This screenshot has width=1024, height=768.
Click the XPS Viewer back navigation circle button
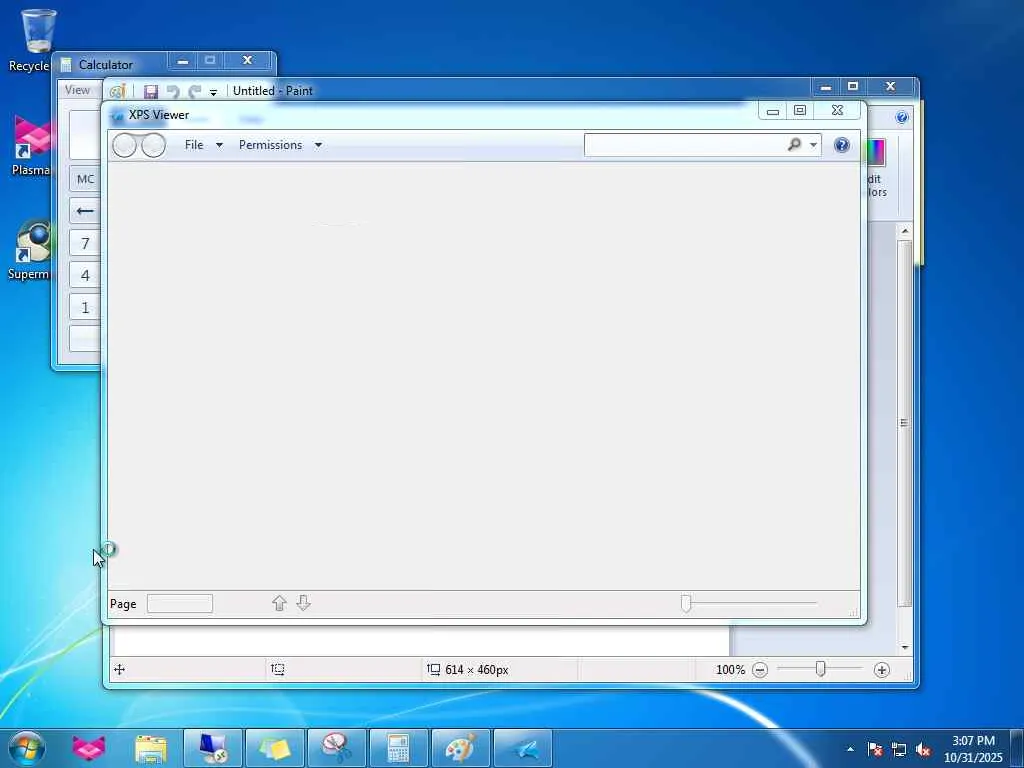124,145
